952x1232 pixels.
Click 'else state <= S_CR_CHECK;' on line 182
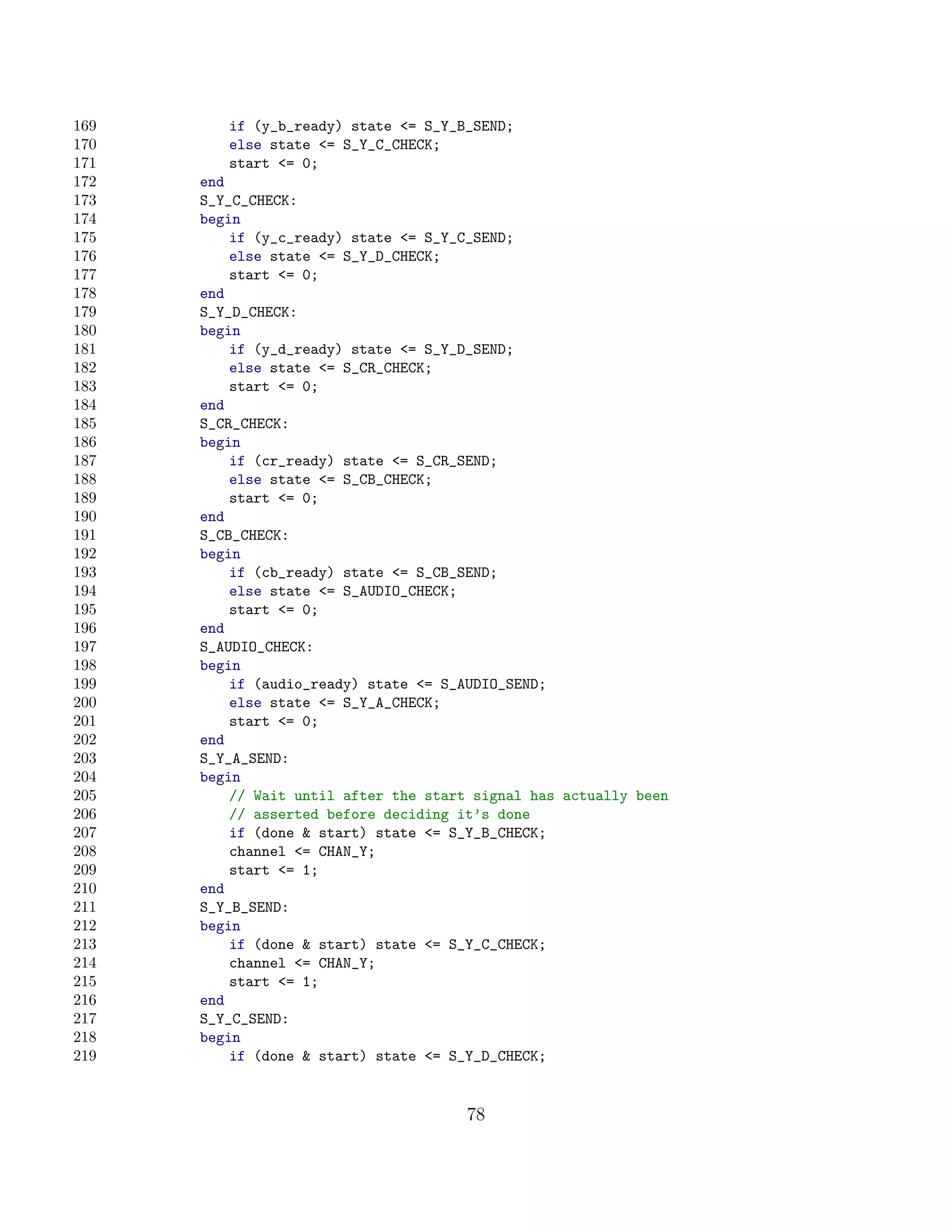[x=330, y=368]
